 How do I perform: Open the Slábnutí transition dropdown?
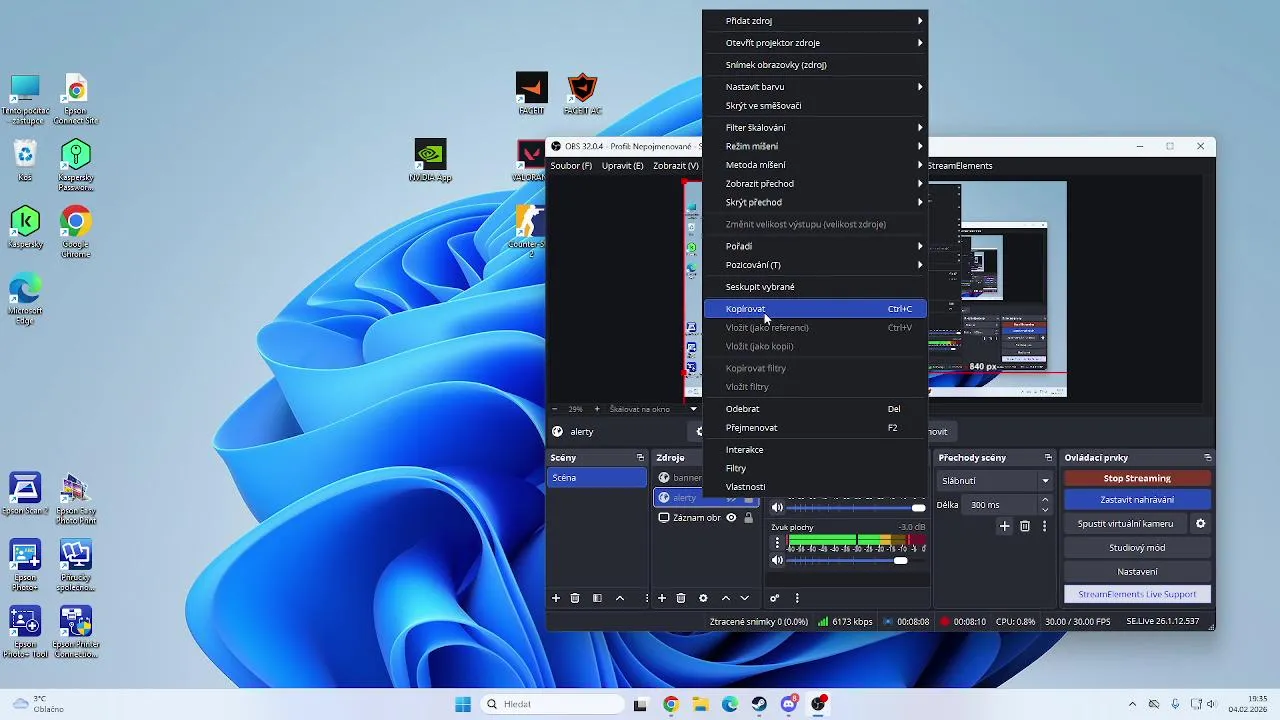pos(995,481)
